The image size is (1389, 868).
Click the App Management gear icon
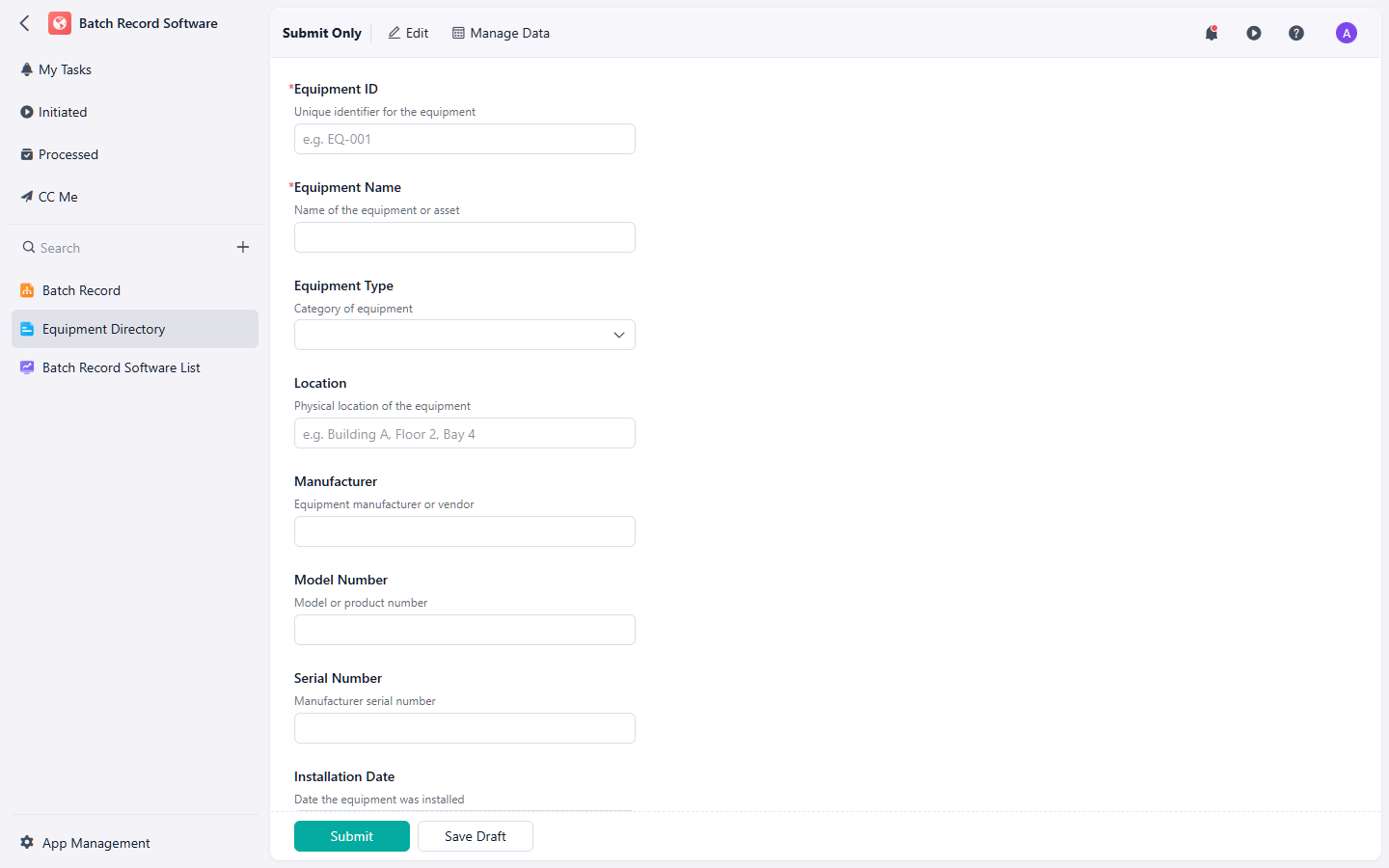(x=27, y=843)
